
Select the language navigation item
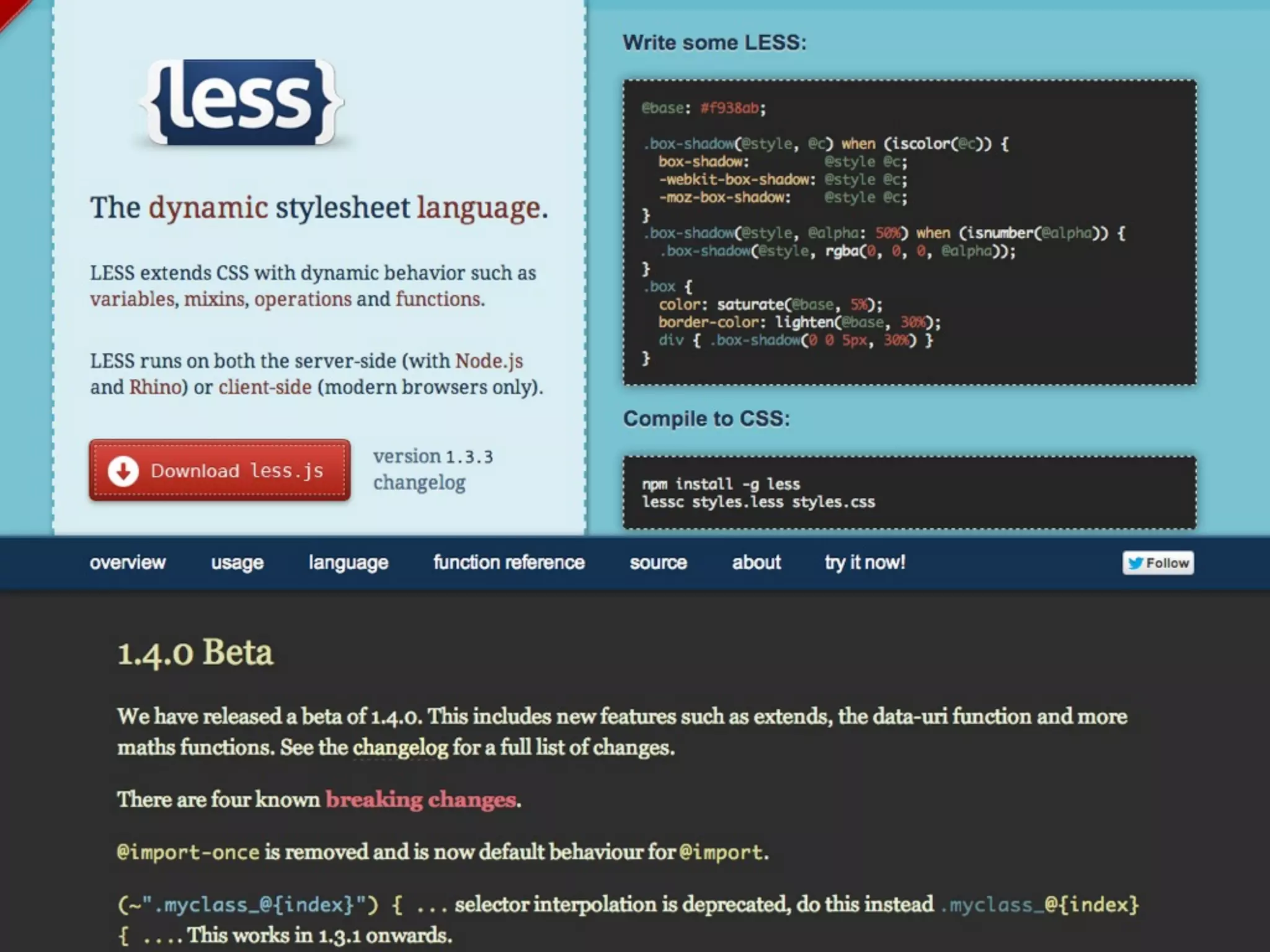pyautogui.click(x=348, y=563)
